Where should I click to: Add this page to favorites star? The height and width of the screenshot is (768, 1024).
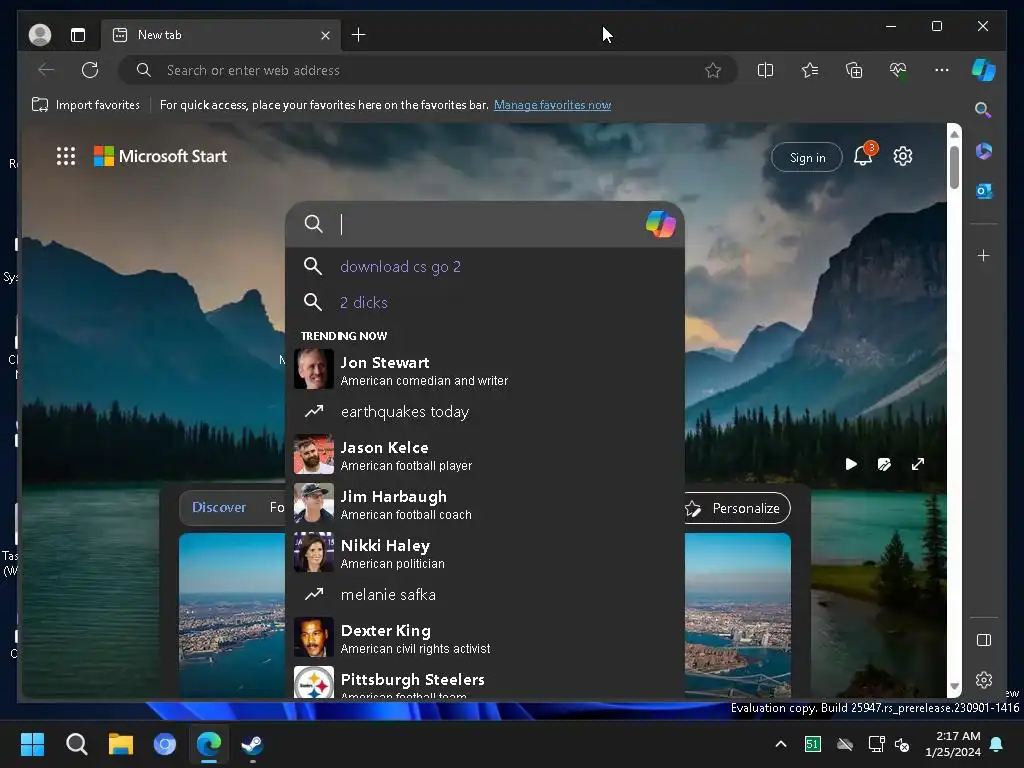[x=713, y=70]
